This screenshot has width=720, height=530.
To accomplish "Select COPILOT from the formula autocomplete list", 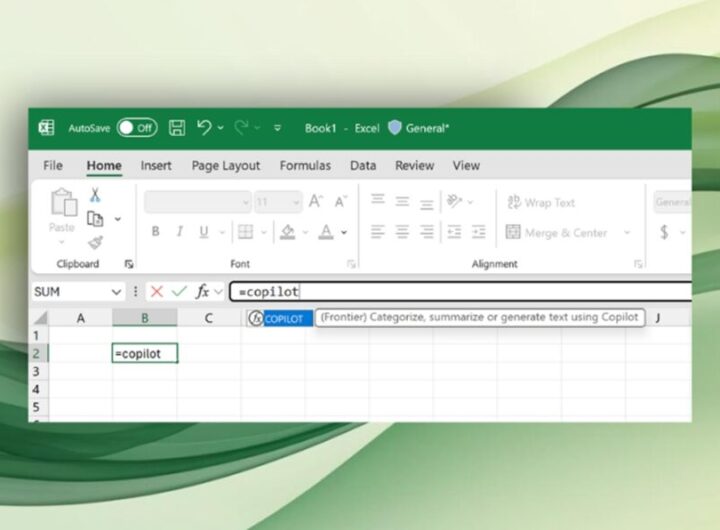I will click(x=286, y=318).
